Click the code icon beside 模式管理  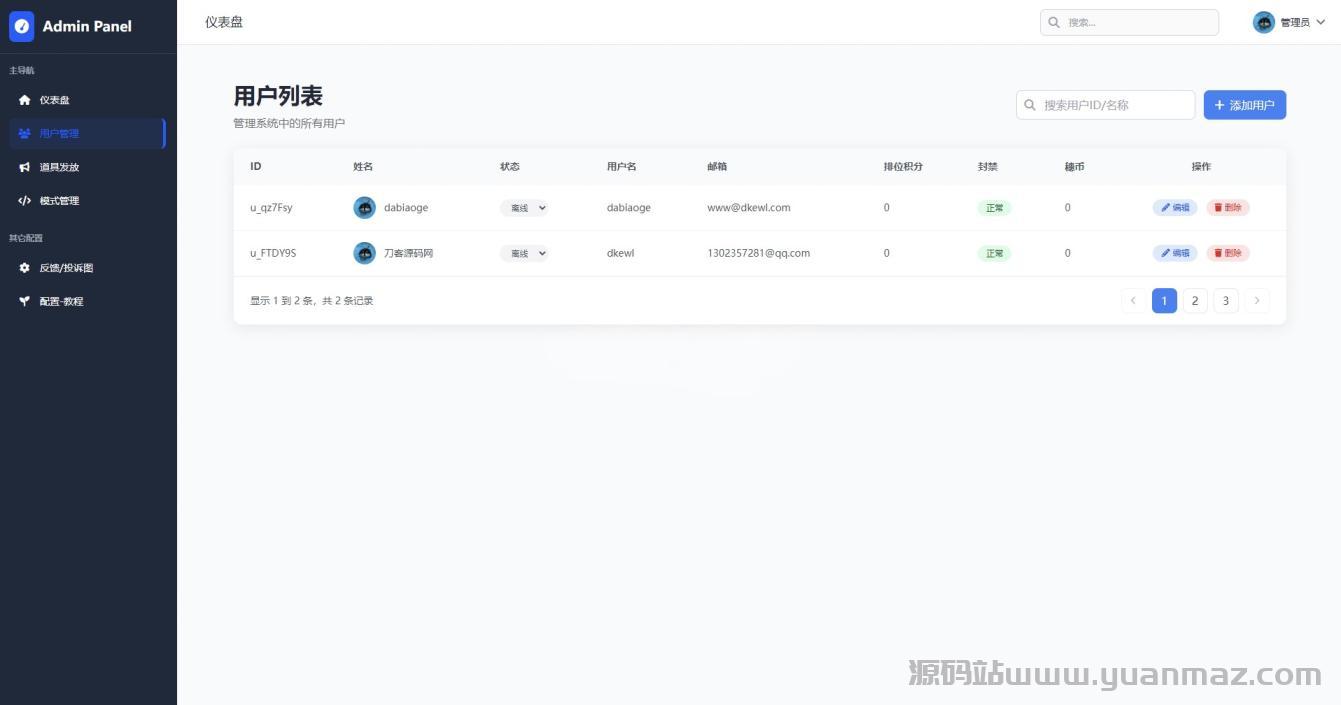click(25, 201)
